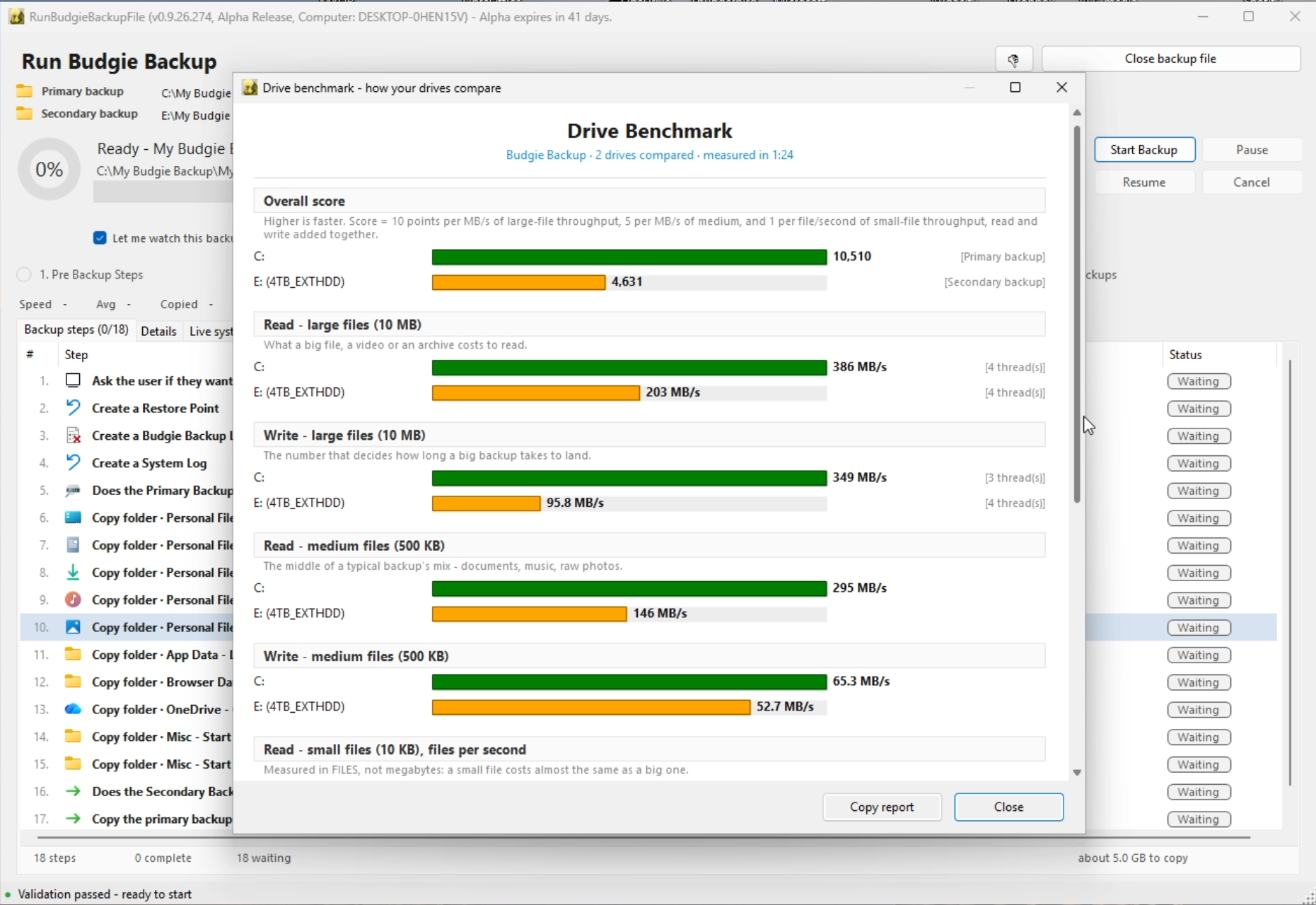Image resolution: width=1316 pixels, height=905 pixels.
Task: Click Close backup file button
Action: tap(1171, 59)
